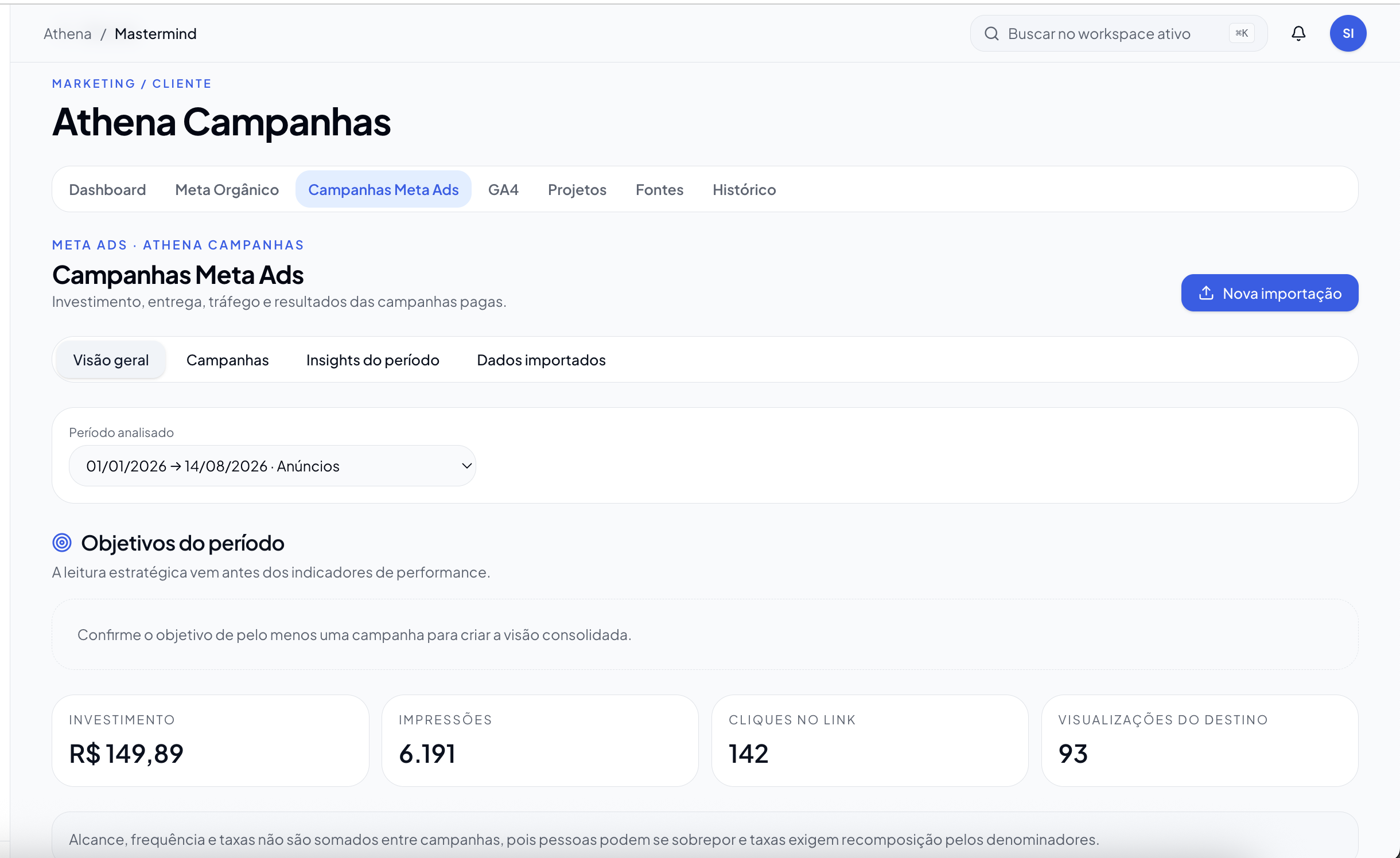
Task: Click the Campanhas Meta Ads section heading
Action: coord(178,275)
